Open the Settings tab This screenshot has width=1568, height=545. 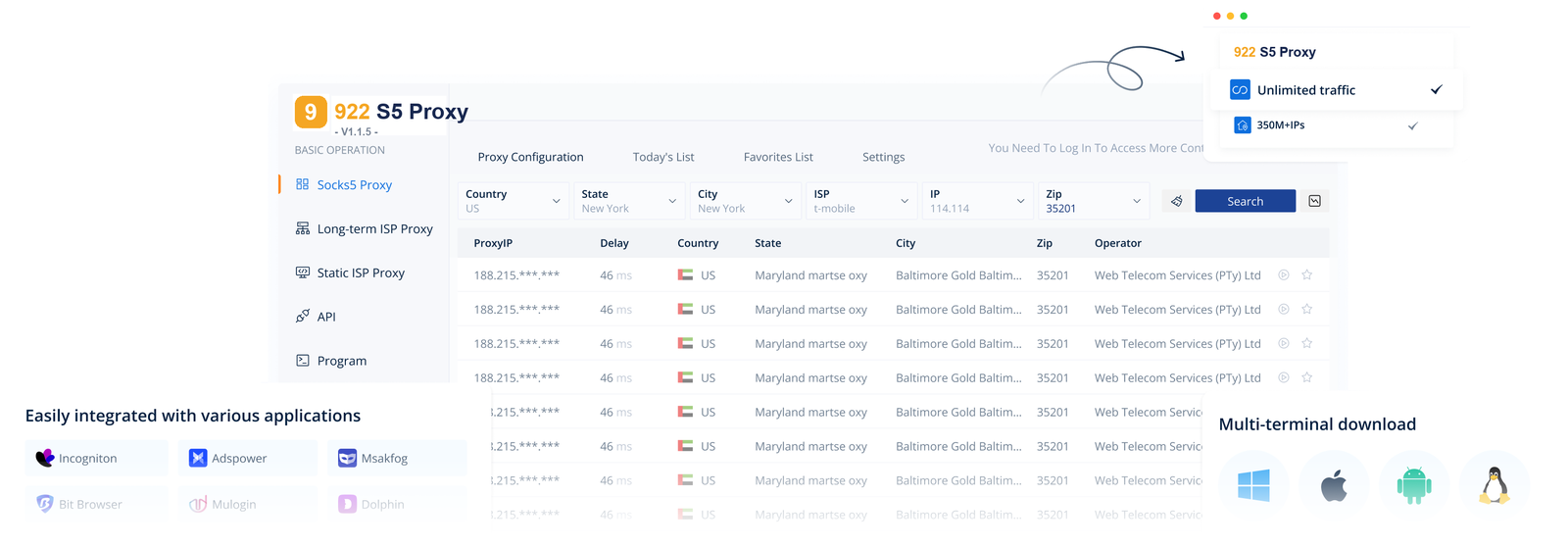pos(883,157)
